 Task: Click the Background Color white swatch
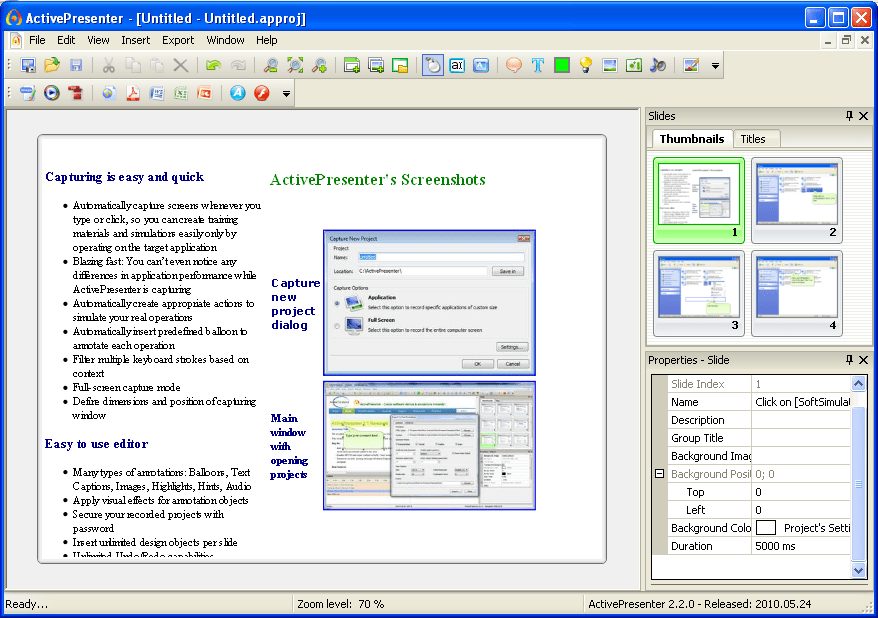click(765, 528)
